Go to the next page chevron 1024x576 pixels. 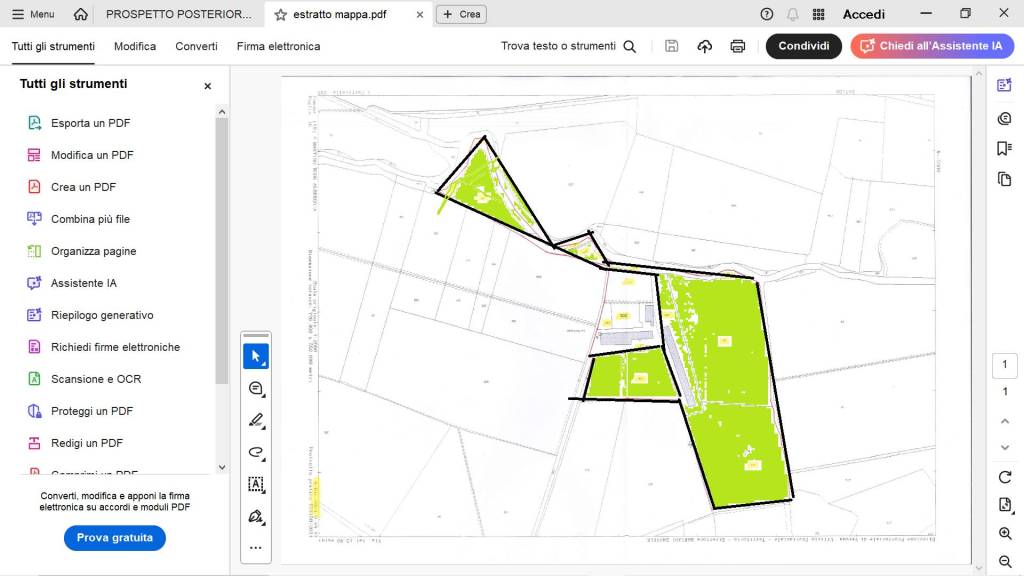click(1005, 447)
